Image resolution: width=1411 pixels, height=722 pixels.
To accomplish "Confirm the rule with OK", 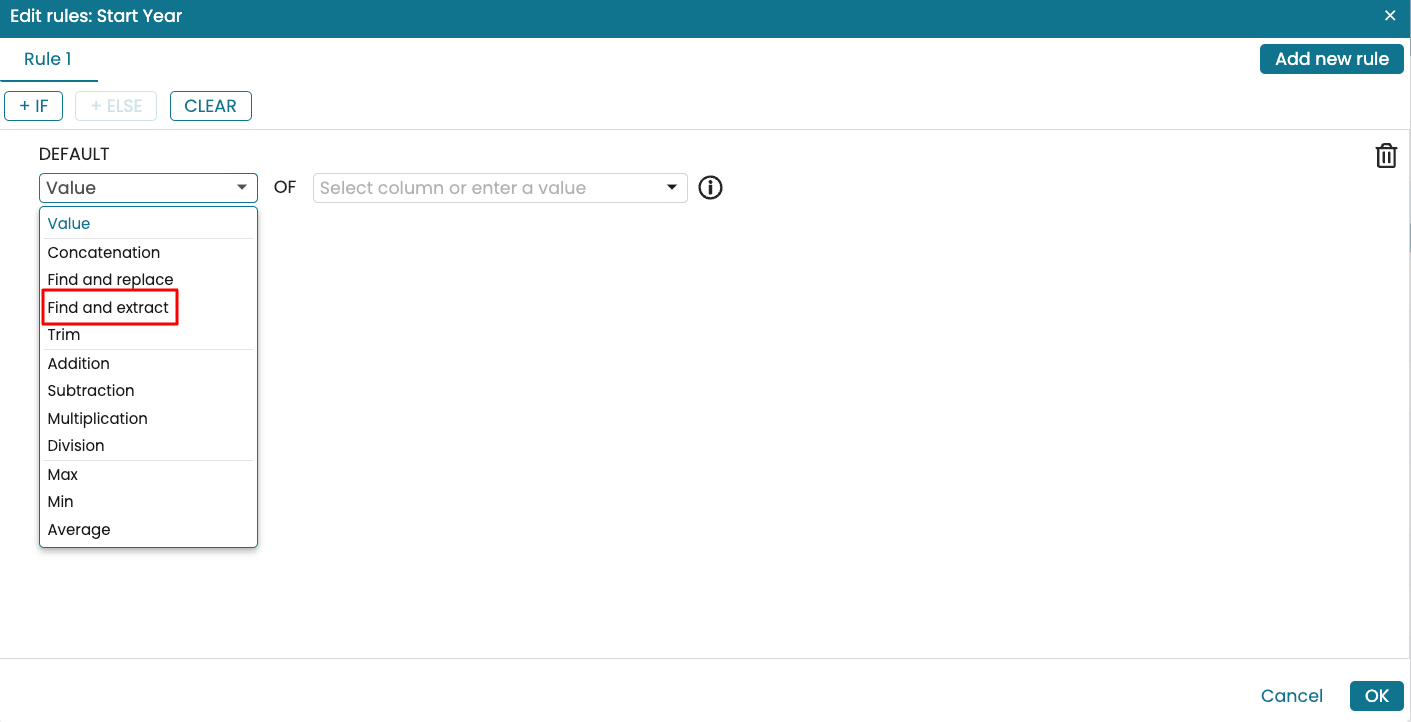I will coord(1376,696).
